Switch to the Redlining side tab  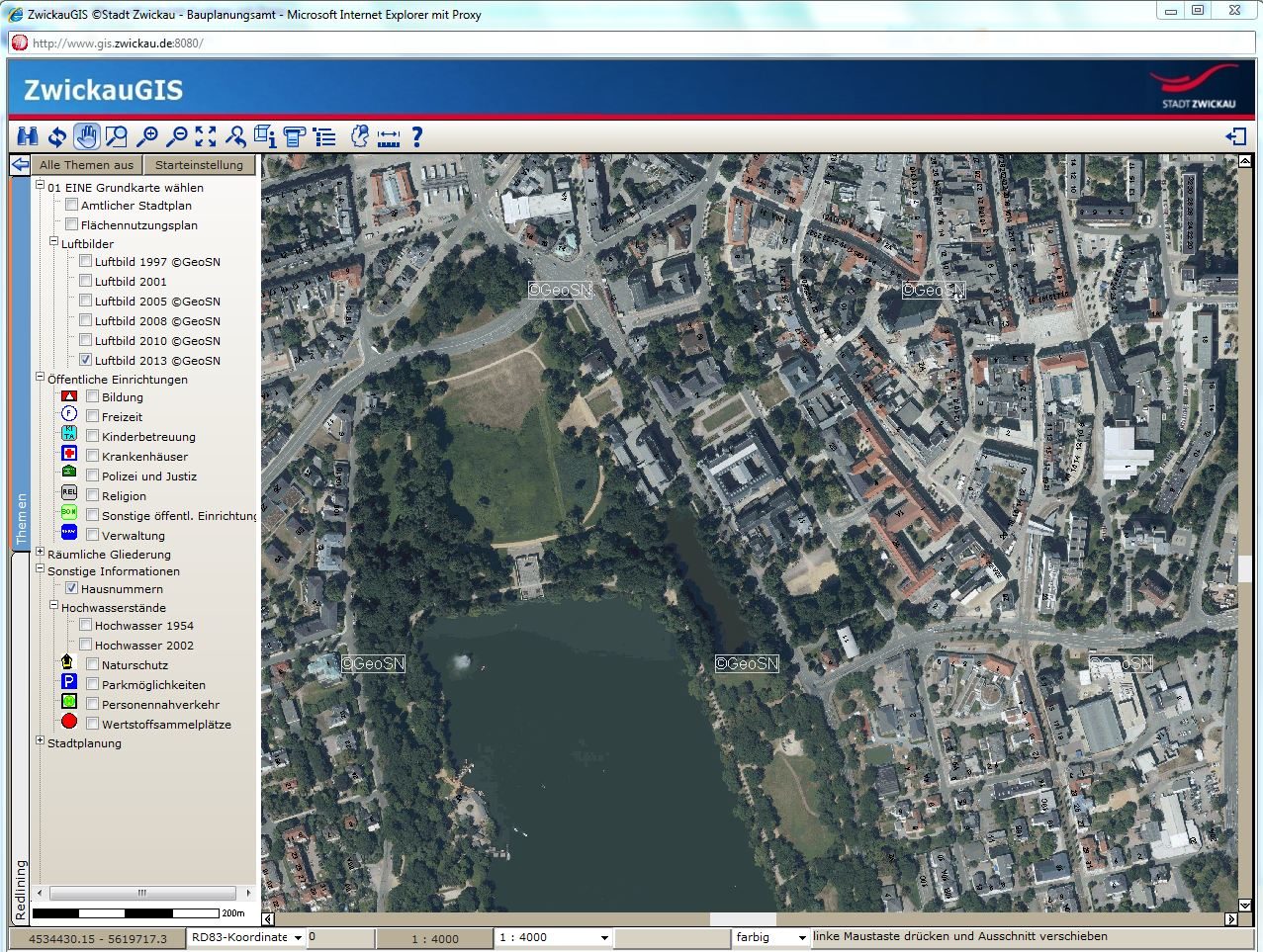20,890
